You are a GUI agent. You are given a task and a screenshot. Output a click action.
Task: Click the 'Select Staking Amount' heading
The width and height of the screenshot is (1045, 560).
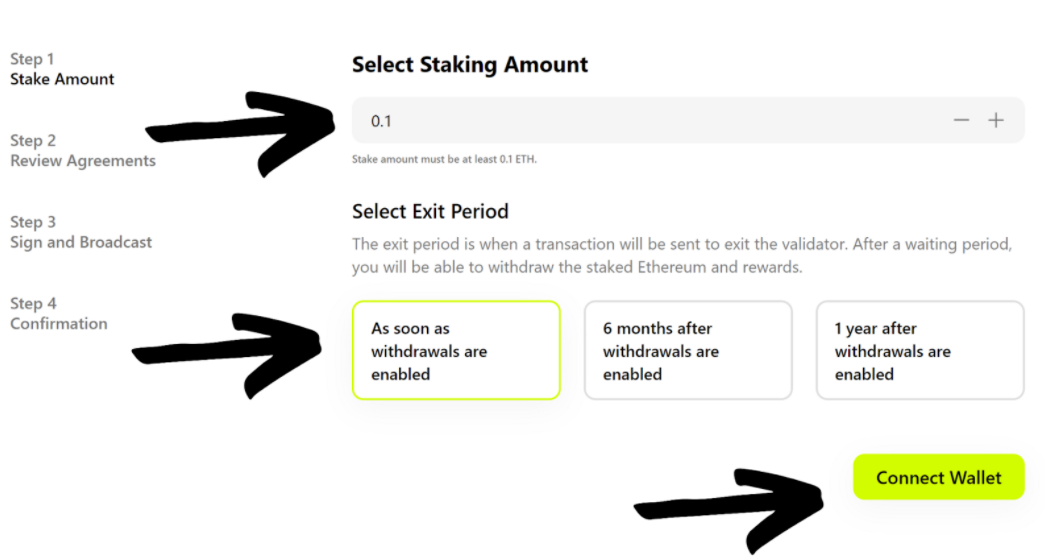(x=470, y=66)
